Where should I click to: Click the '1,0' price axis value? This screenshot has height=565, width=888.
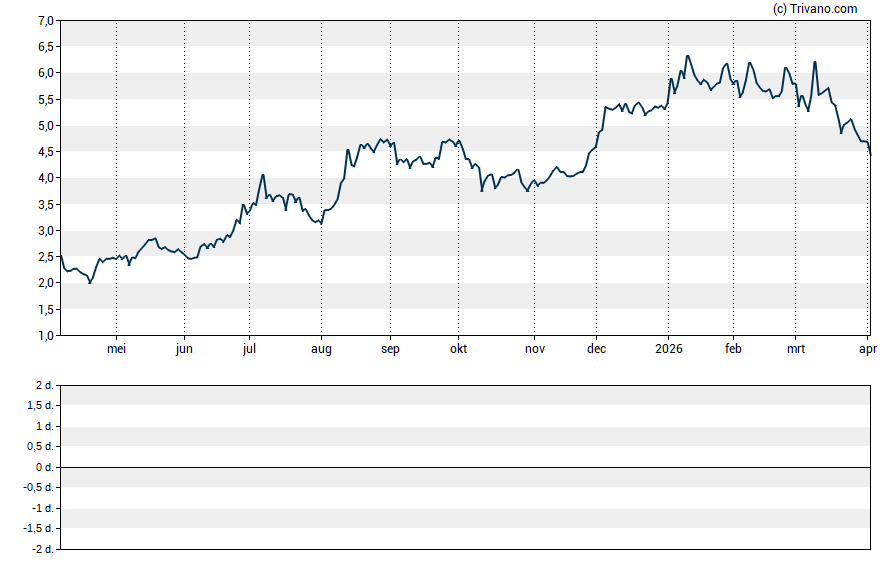[x=46, y=336]
